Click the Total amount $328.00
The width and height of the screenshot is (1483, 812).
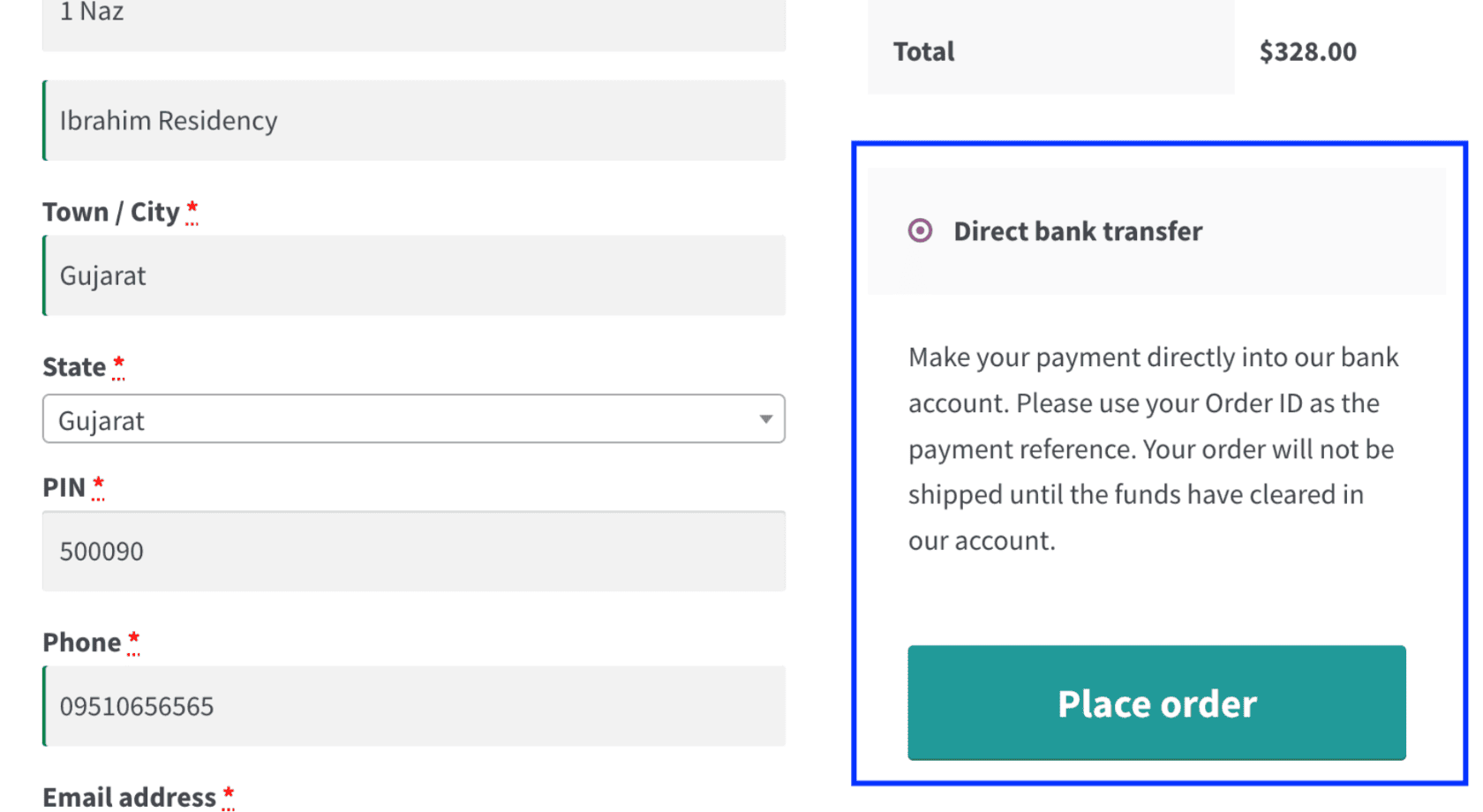(x=1307, y=51)
